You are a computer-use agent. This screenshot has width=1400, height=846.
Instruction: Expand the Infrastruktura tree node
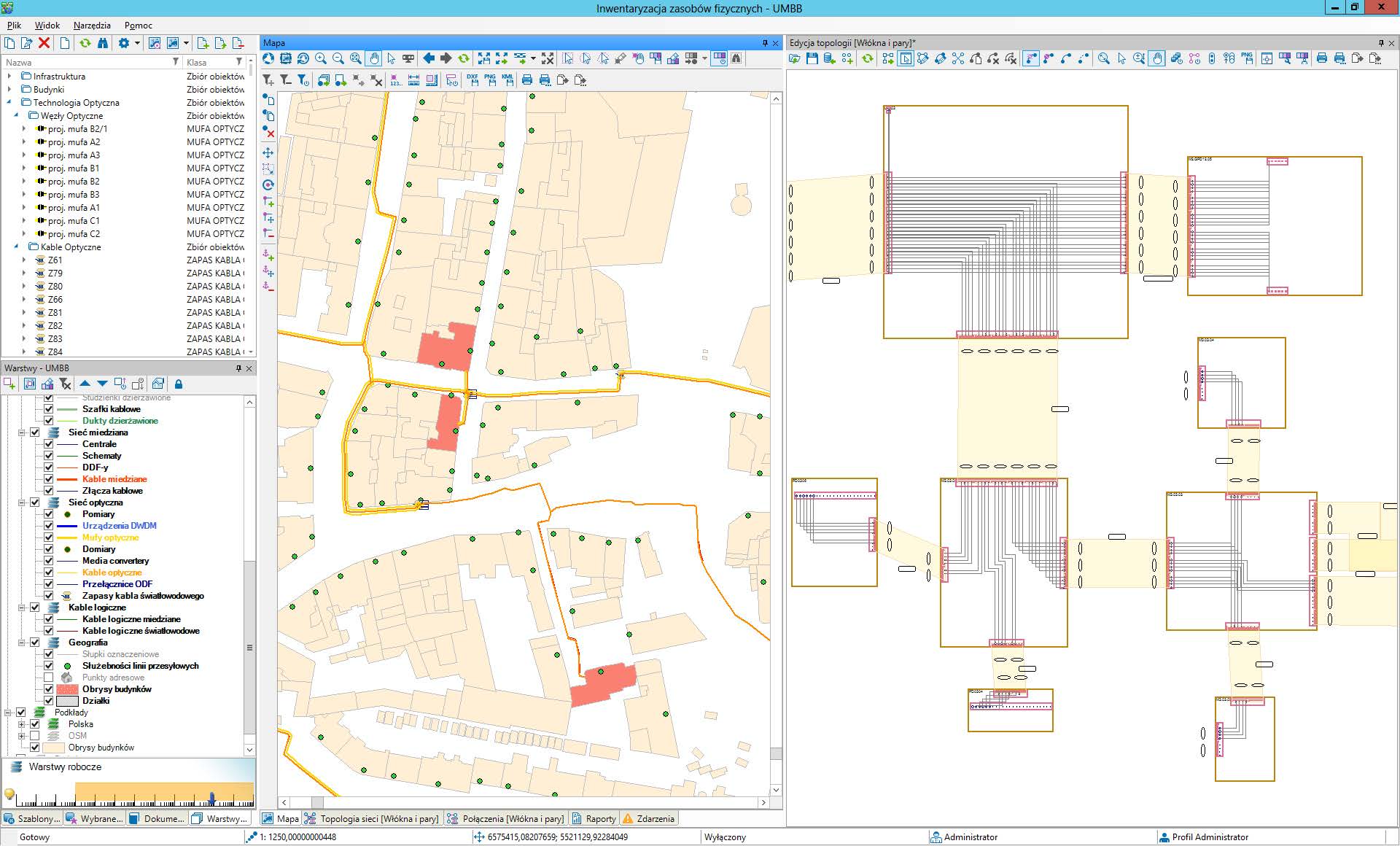[9, 76]
